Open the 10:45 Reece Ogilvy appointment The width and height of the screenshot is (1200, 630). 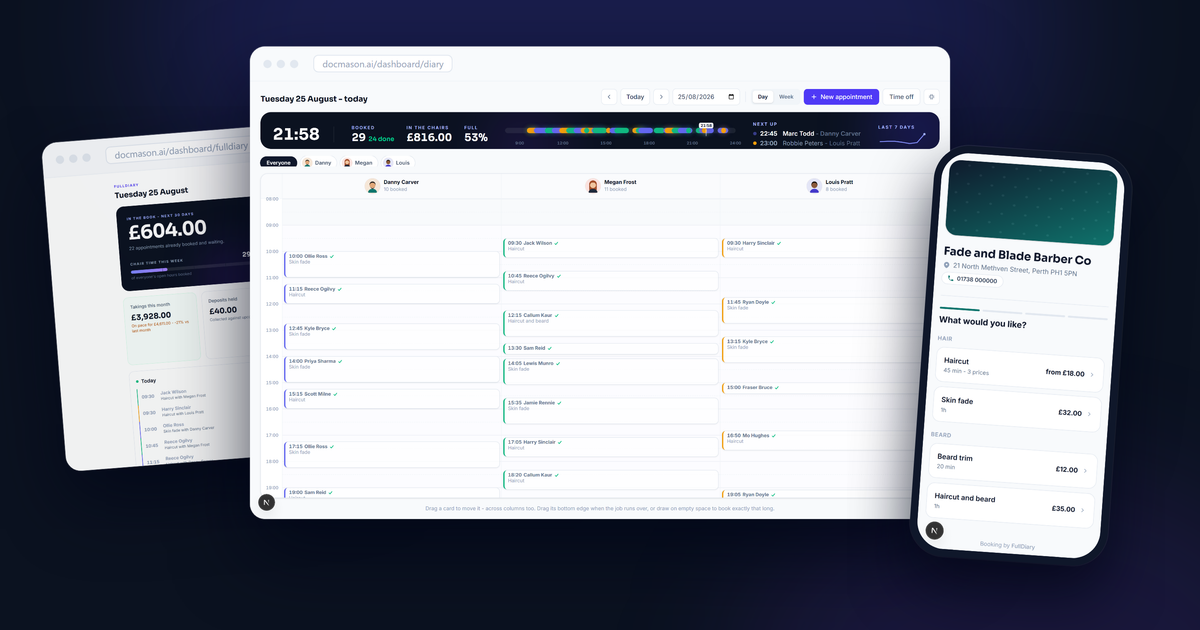click(610, 280)
